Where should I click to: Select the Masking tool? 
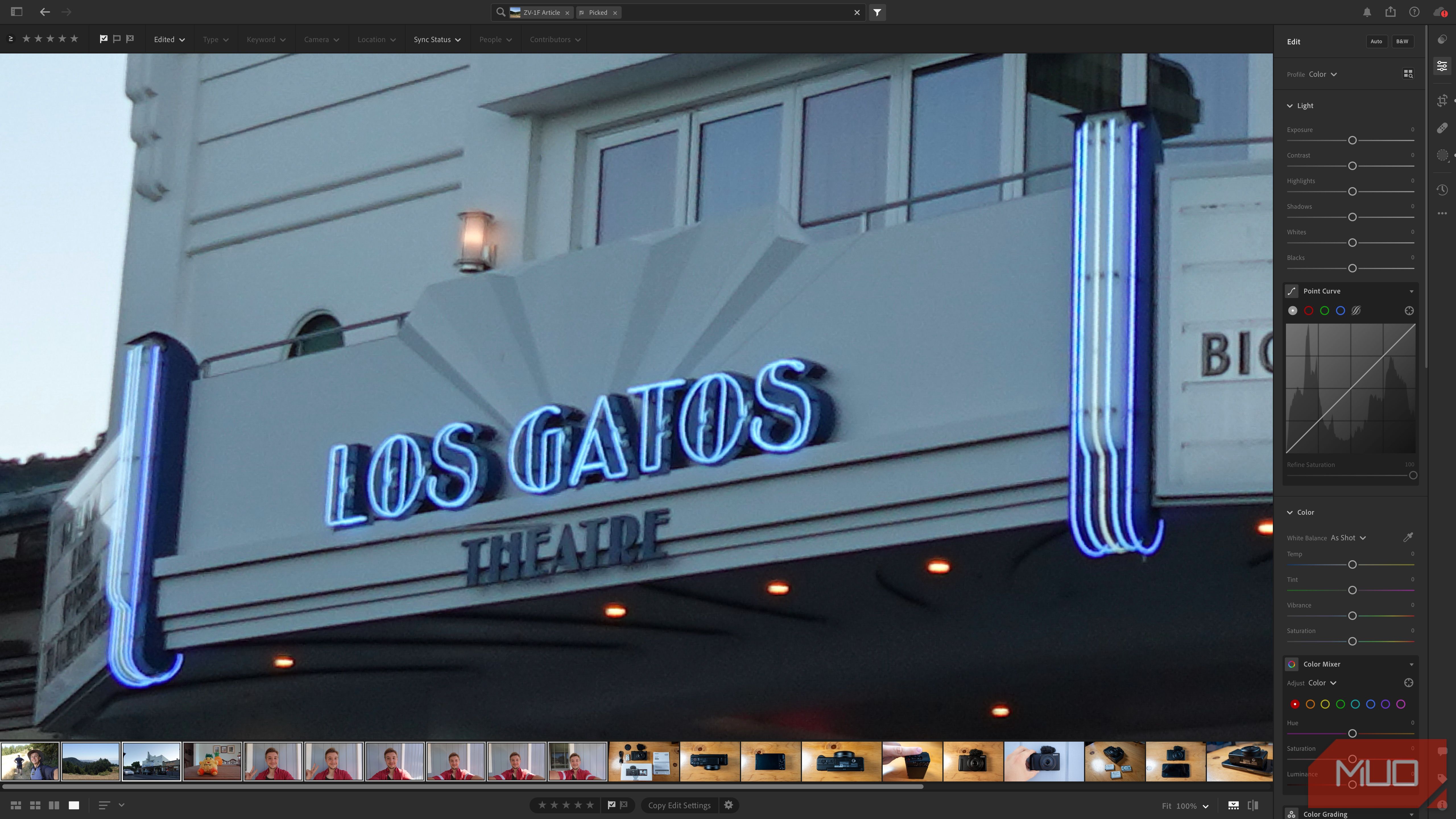pos(1442,155)
